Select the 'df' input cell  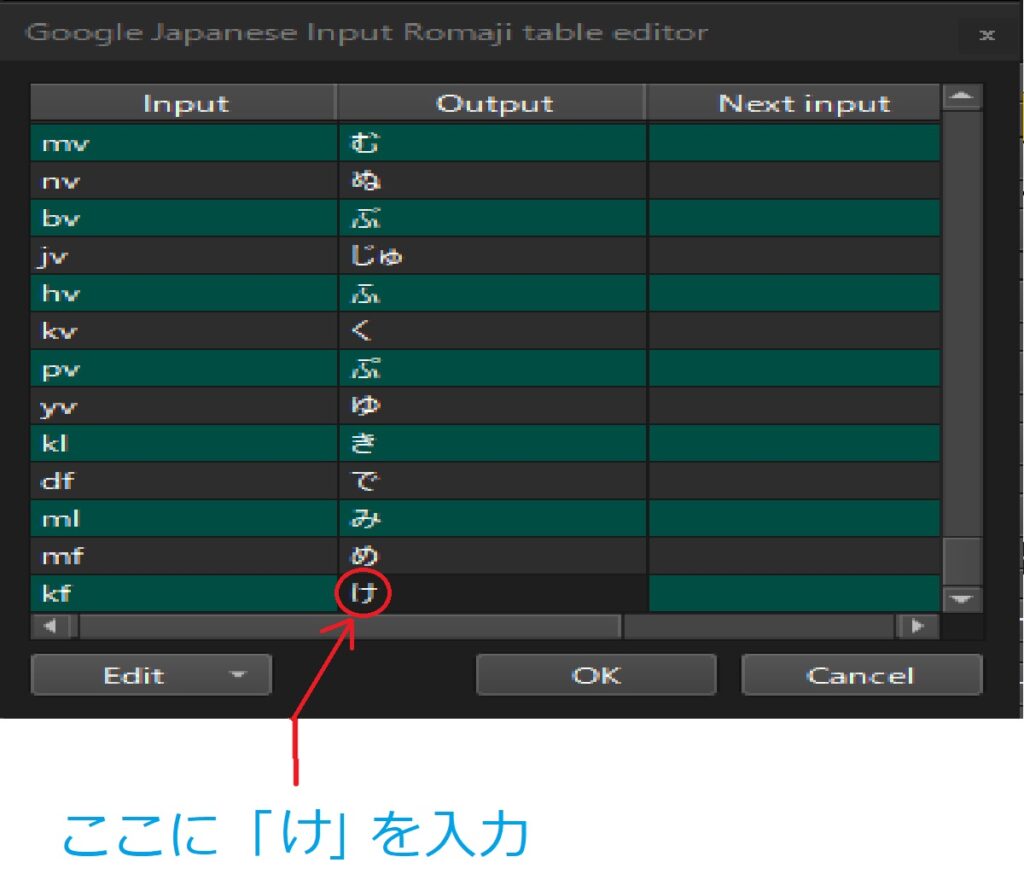[x=184, y=481]
